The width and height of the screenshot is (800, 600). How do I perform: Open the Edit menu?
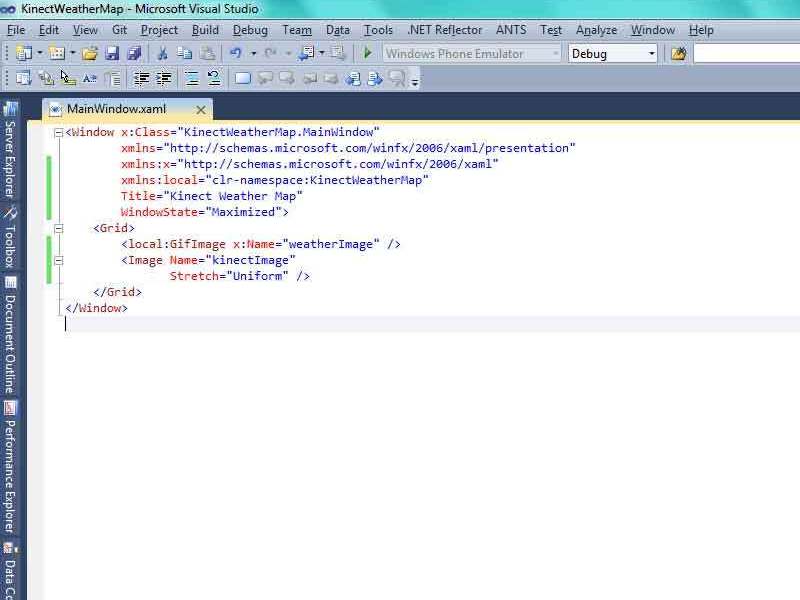pyautogui.click(x=49, y=30)
